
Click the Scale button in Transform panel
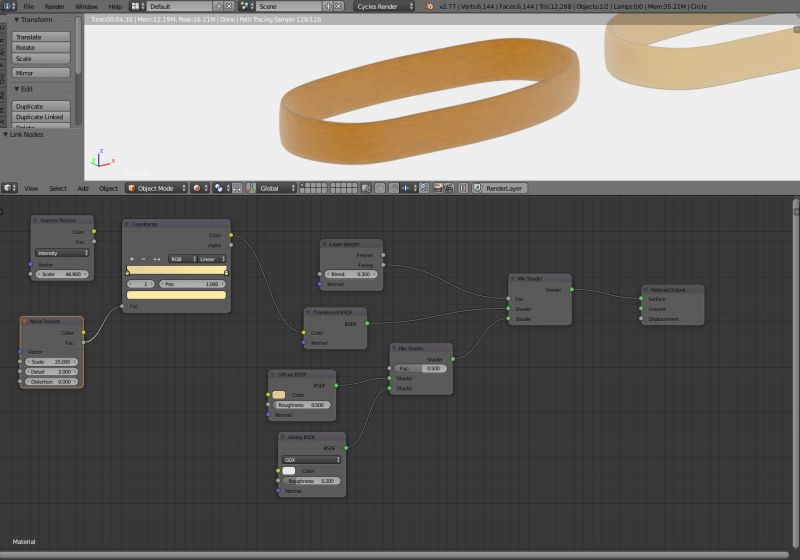(x=41, y=58)
